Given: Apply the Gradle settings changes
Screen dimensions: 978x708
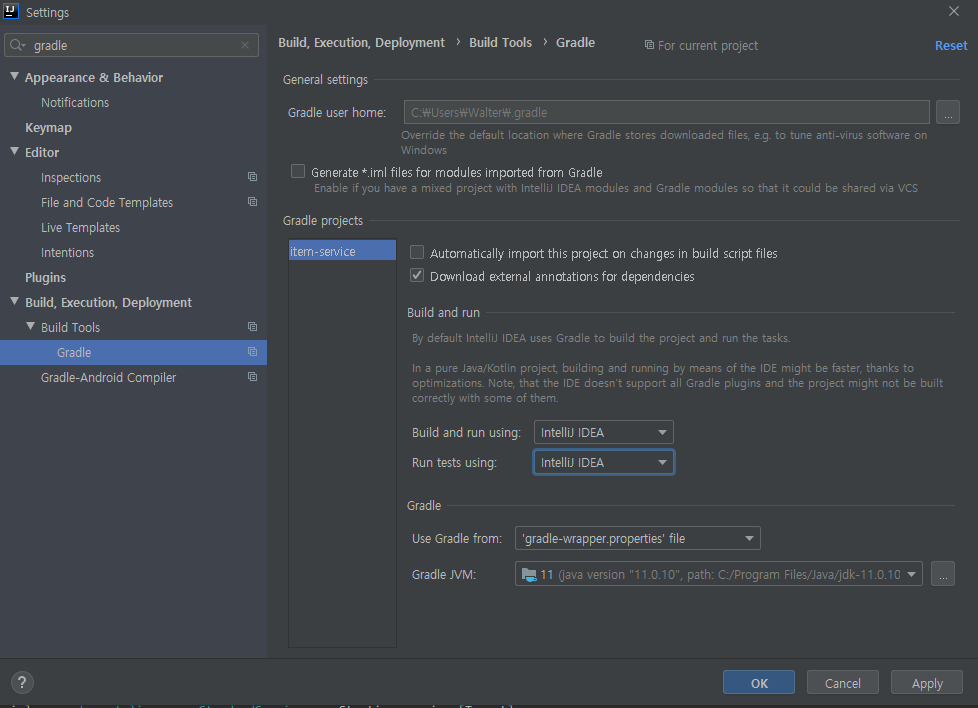Looking at the screenshot, I should pos(926,682).
